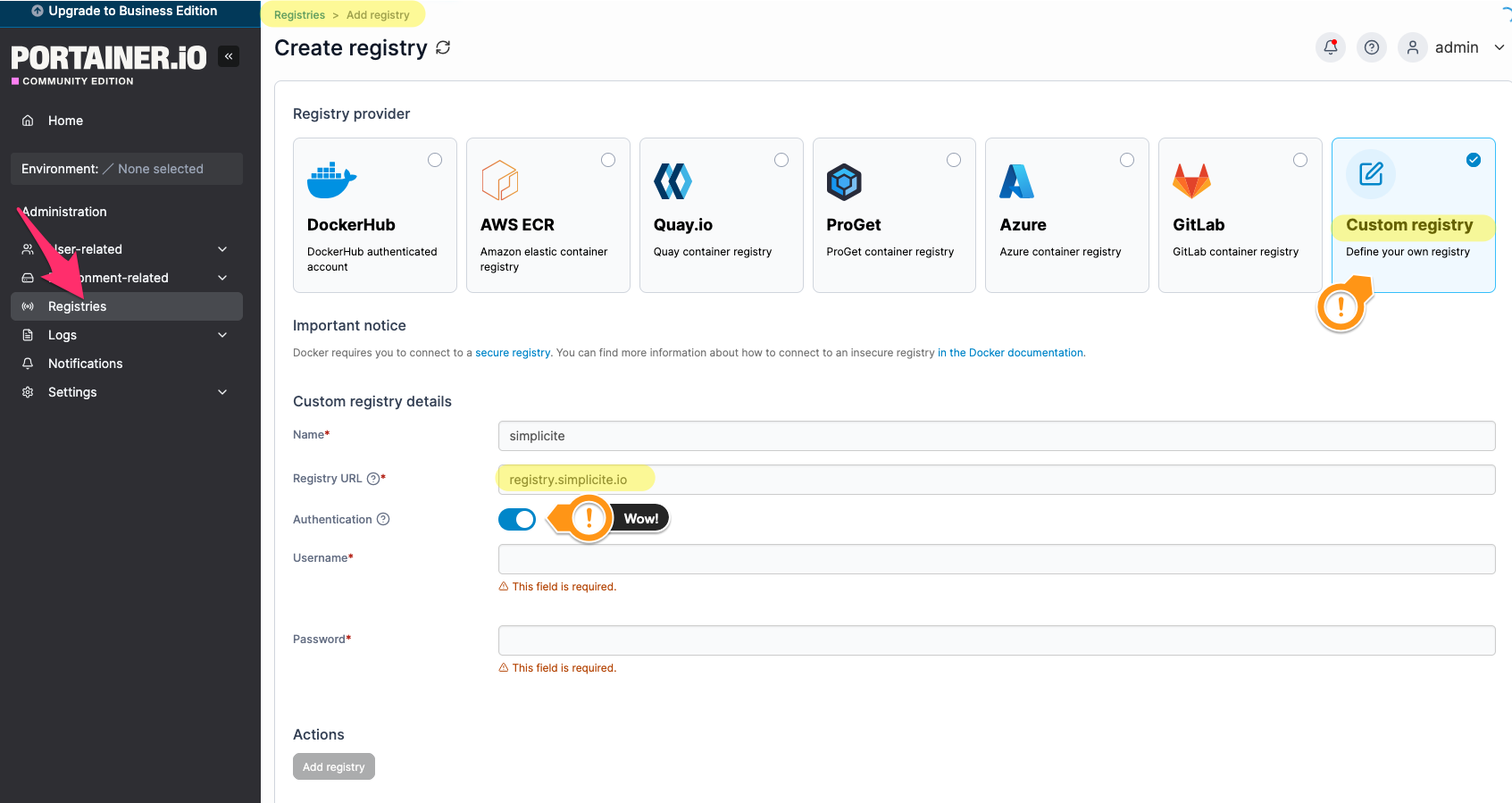Turn off the Authentication toggle switch

[x=516, y=519]
